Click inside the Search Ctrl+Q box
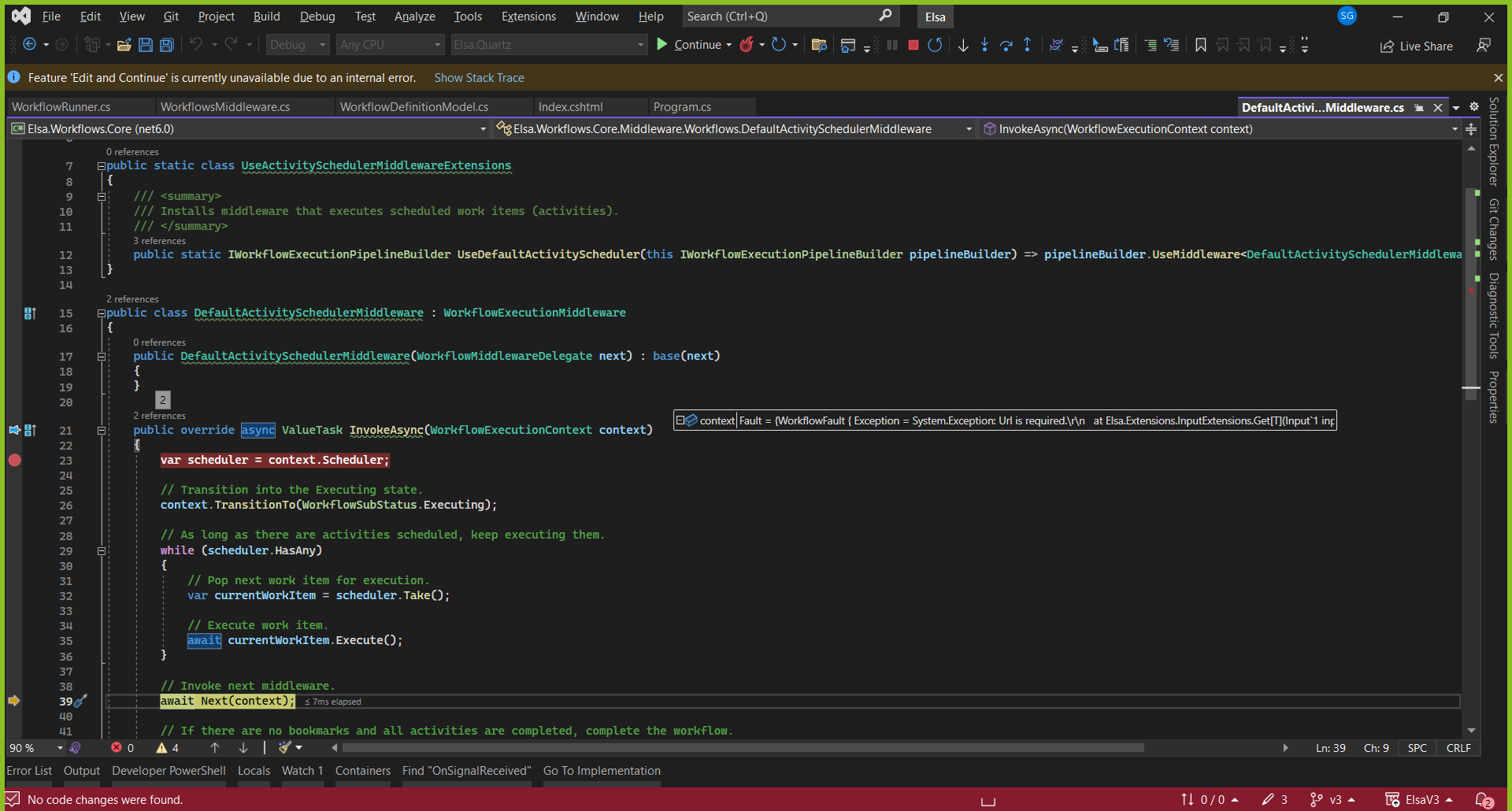1512x811 pixels. 787,16
